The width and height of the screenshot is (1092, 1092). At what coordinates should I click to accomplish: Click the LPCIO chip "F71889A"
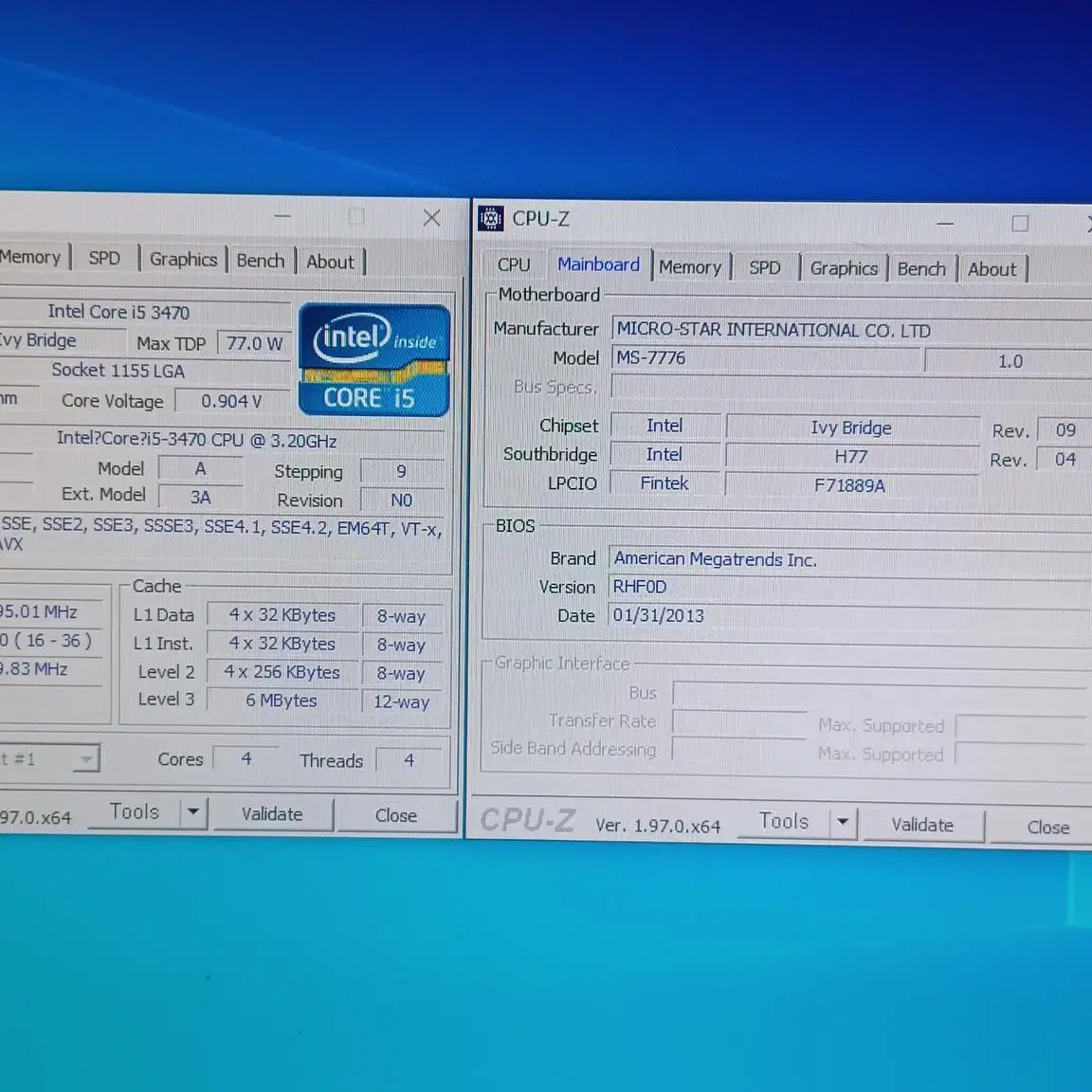[x=849, y=485]
